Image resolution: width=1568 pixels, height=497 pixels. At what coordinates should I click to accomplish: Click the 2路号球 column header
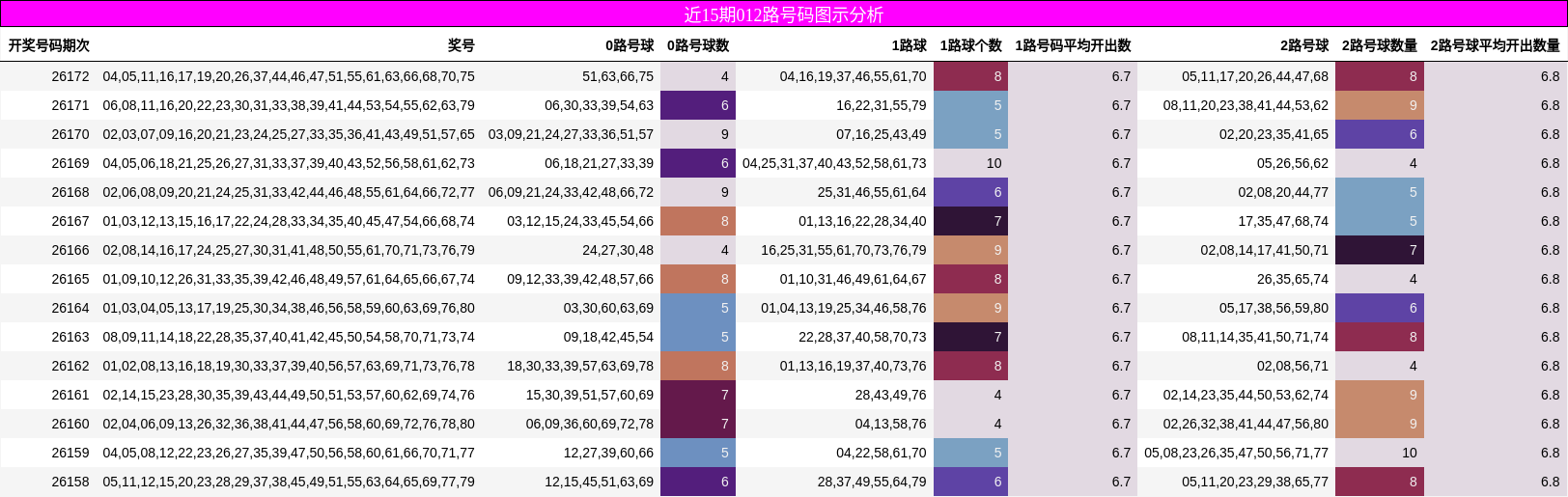(1304, 45)
